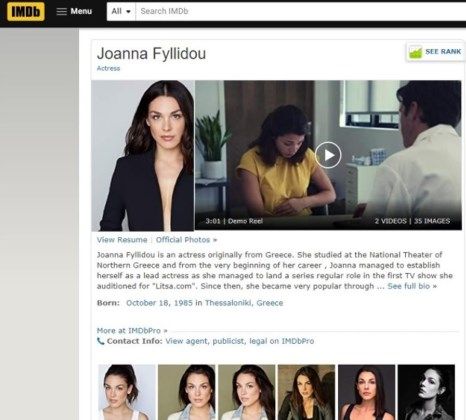Open the first ponytail photo thumbnail
The width and height of the screenshot is (466, 420).
pyautogui.click(x=127, y=392)
